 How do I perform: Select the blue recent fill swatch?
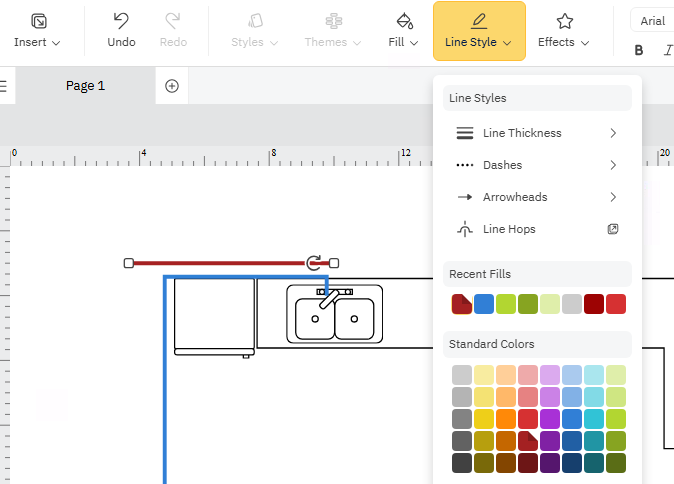point(484,304)
